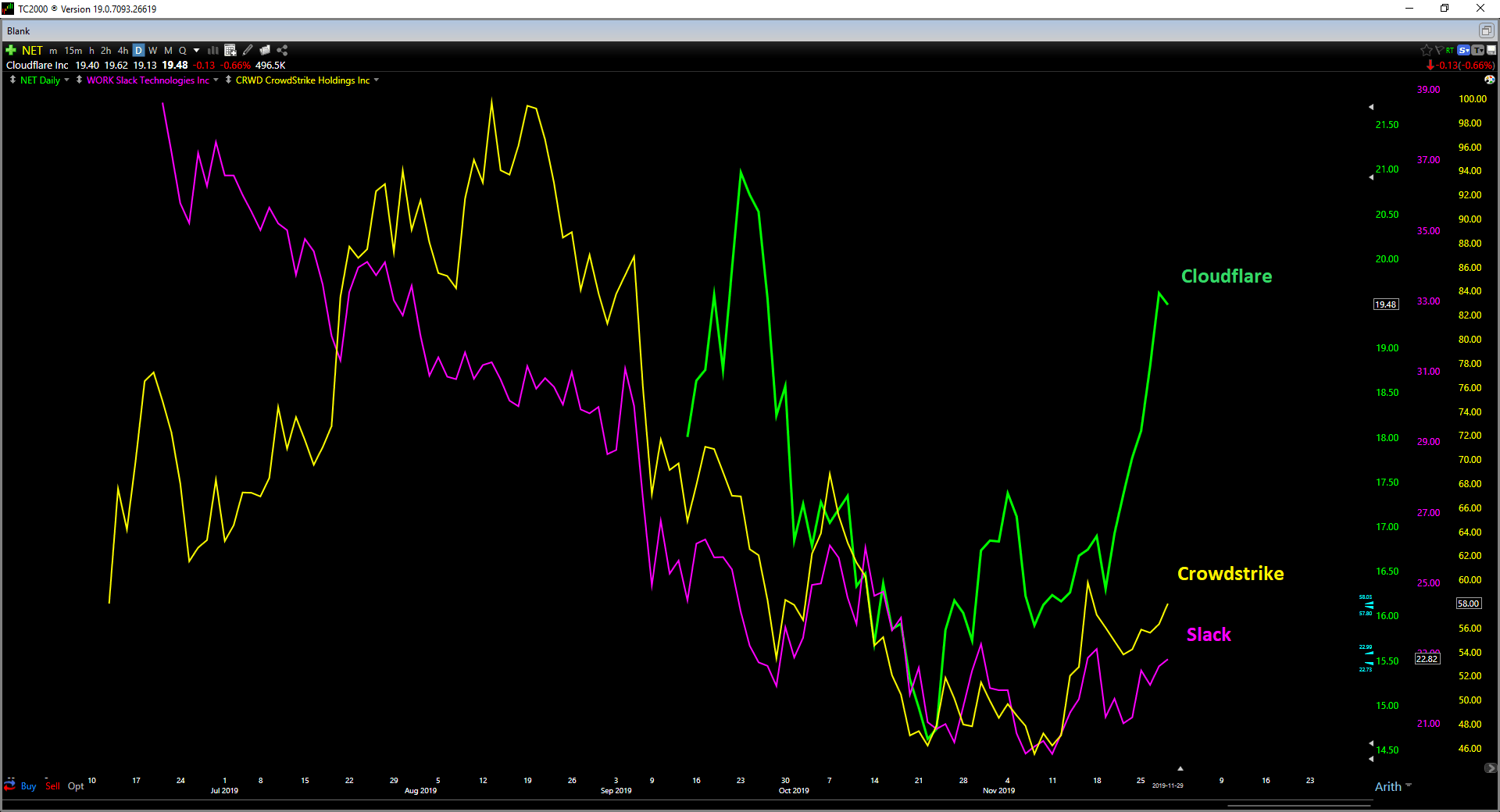Viewport: 1500px width, 812px height.
Task: Open the Arith scale type dropdown
Action: 1393,787
